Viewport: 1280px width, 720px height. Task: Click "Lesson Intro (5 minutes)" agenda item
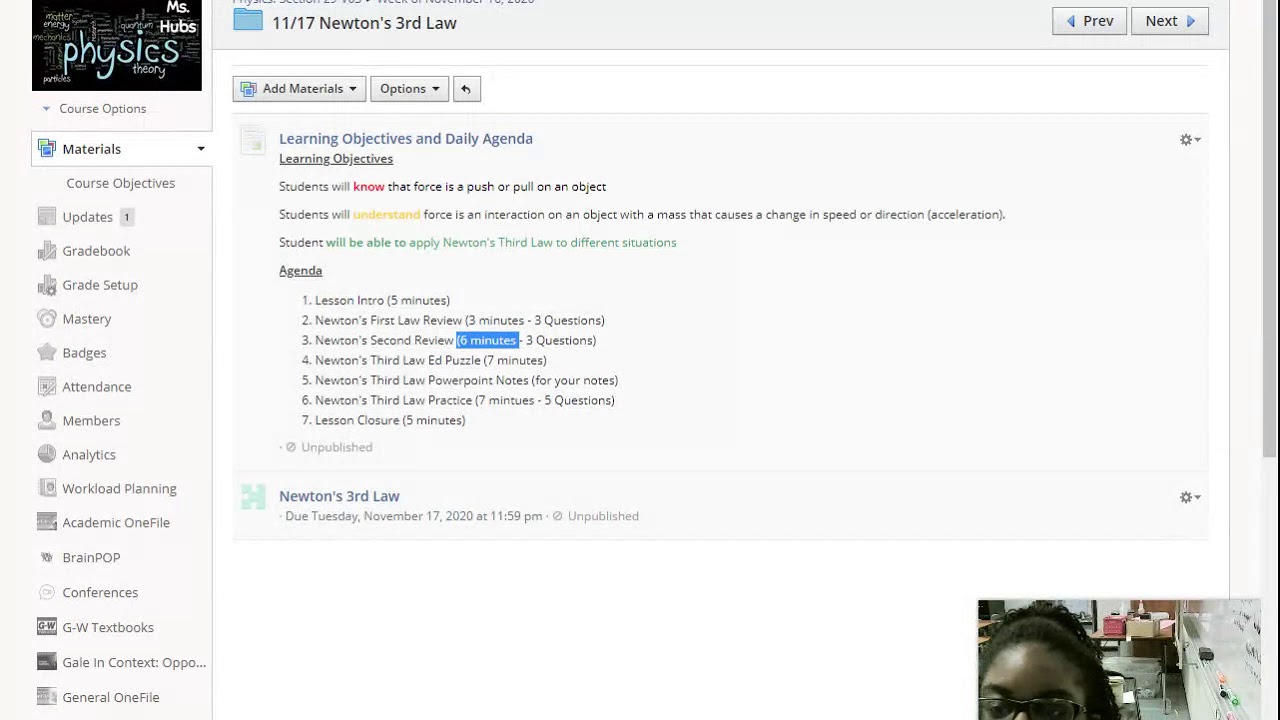click(382, 301)
